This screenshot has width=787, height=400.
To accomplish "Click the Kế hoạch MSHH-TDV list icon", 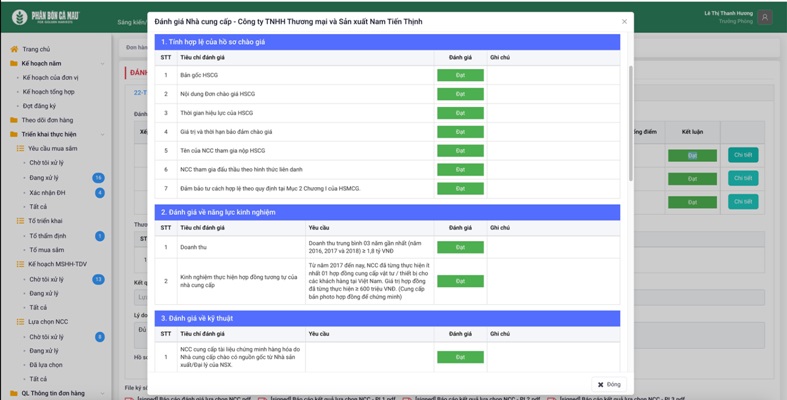I will [x=20, y=264].
